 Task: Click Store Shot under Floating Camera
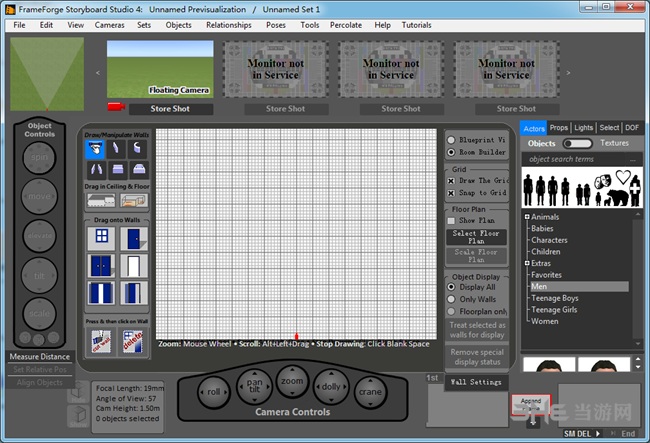170,109
